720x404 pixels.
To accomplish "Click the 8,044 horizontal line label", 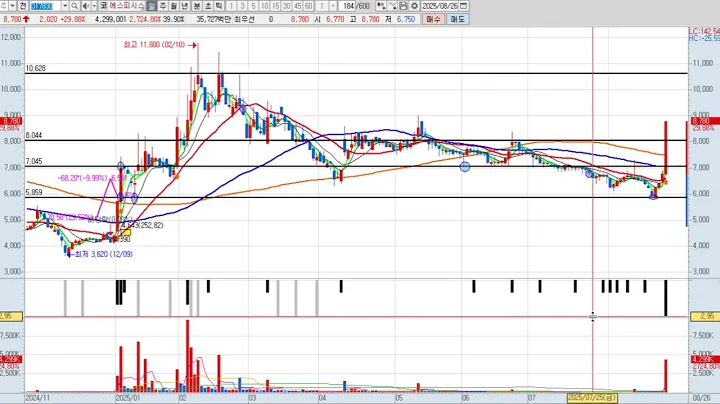I will (34, 135).
